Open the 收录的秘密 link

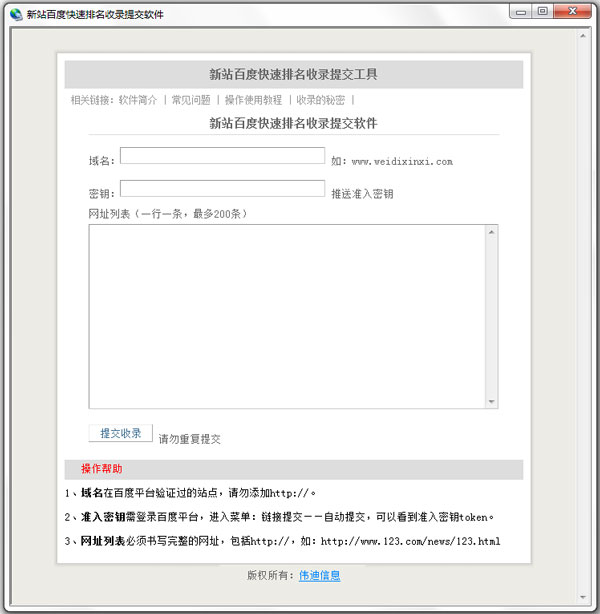click(x=320, y=100)
